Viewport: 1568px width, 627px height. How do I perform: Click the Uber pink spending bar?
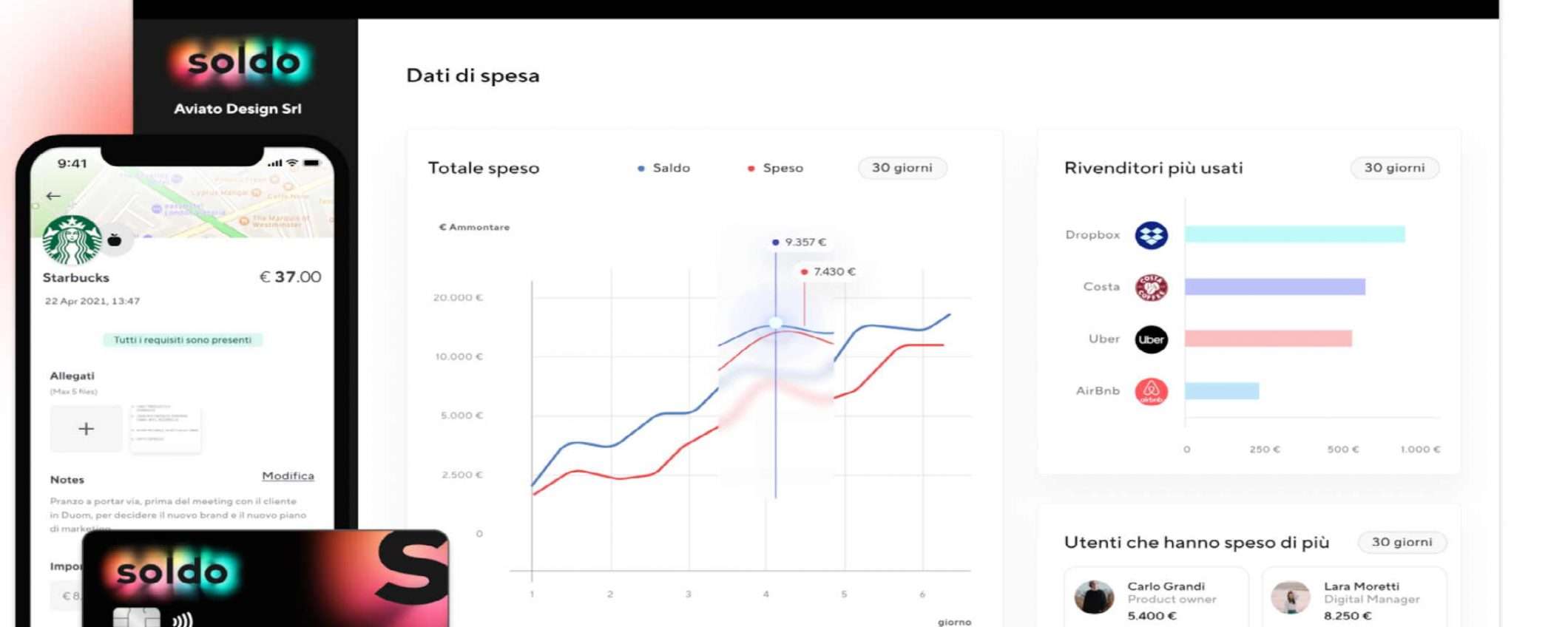click(x=1268, y=339)
